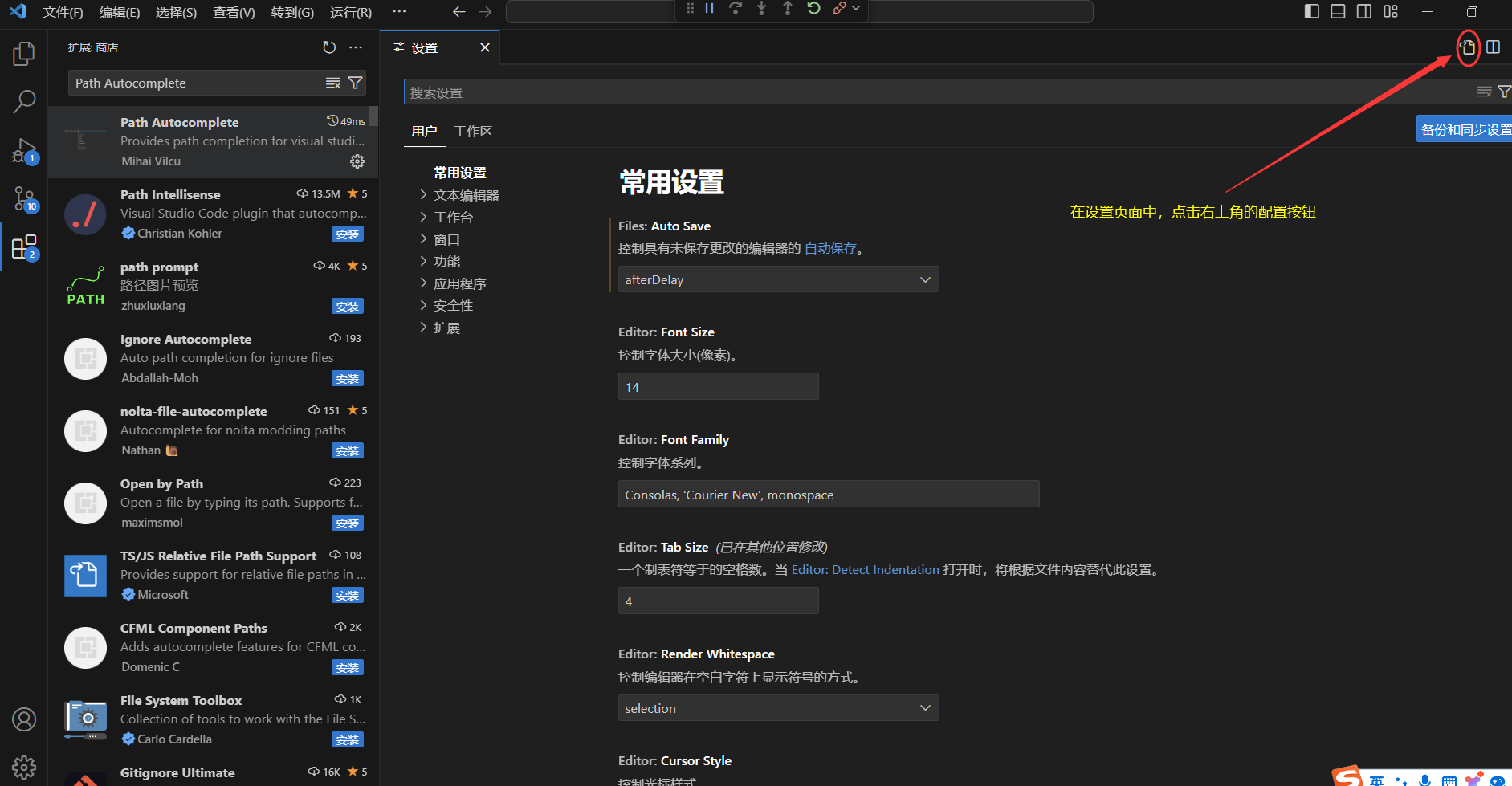The image size is (1512, 786).
Task: Go back with navigation arrow
Action: pyautogui.click(x=458, y=11)
